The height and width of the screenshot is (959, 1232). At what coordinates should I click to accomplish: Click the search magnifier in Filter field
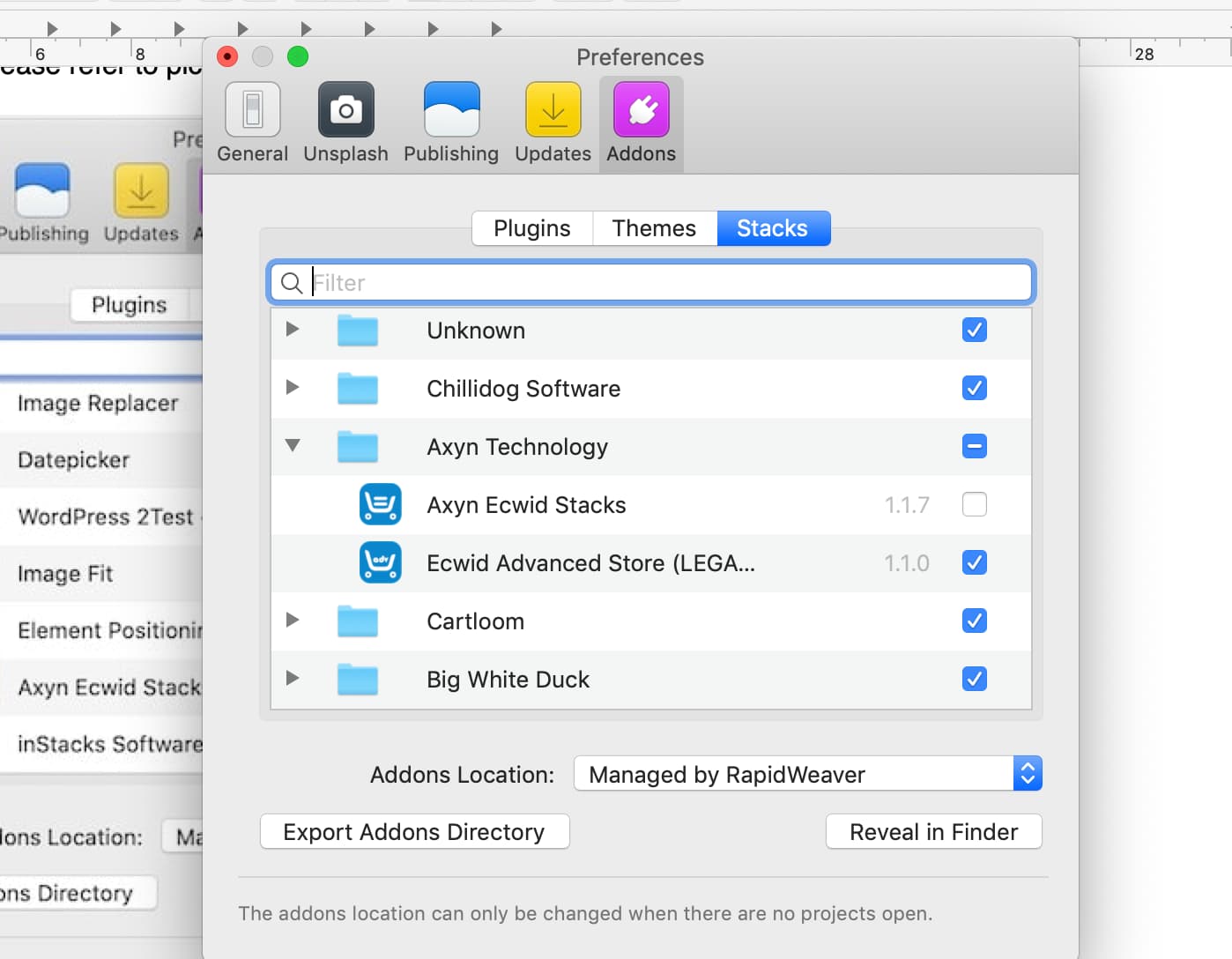coord(292,283)
